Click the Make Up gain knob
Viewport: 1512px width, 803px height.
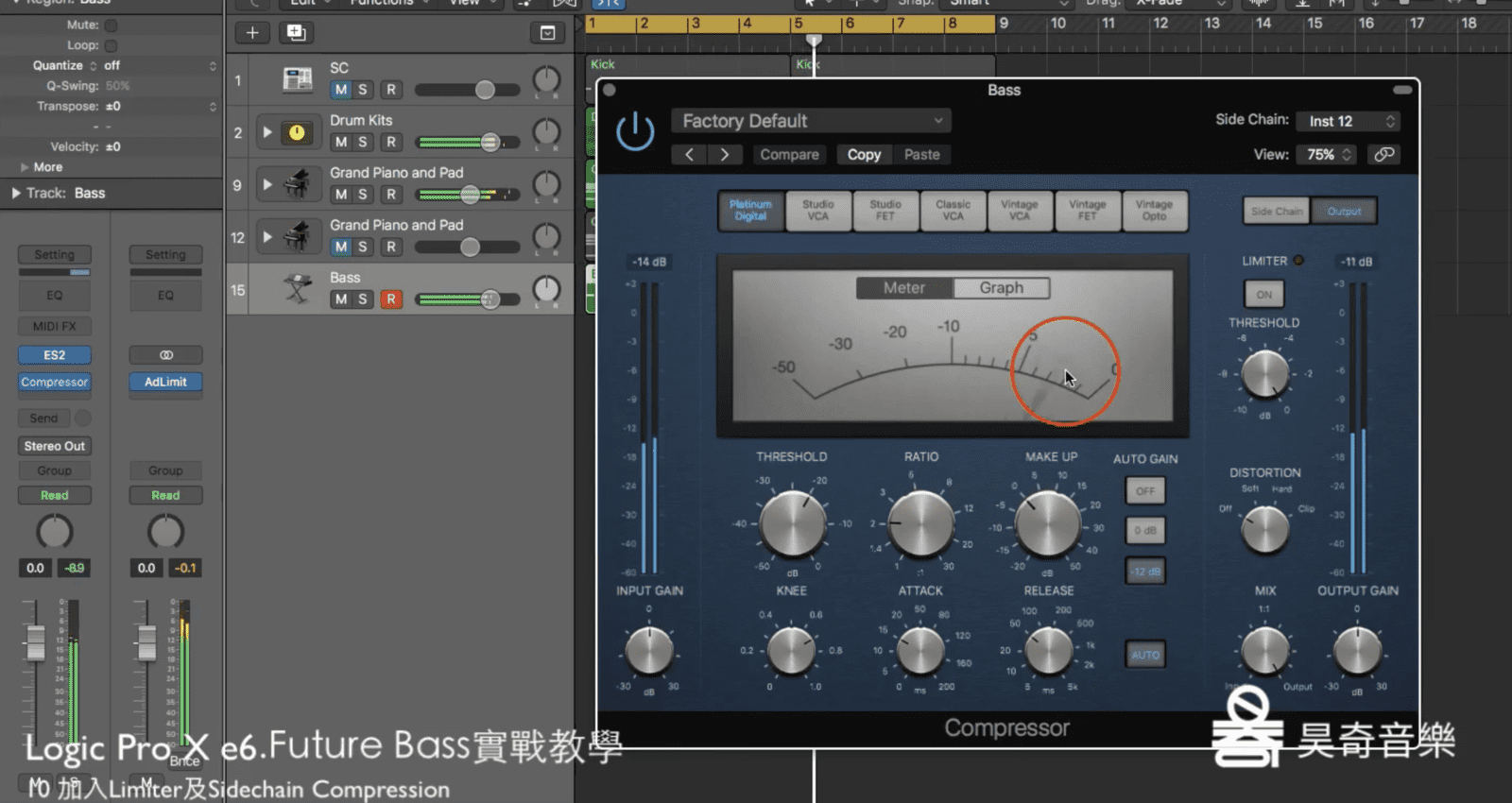(x=1048, y=524)
